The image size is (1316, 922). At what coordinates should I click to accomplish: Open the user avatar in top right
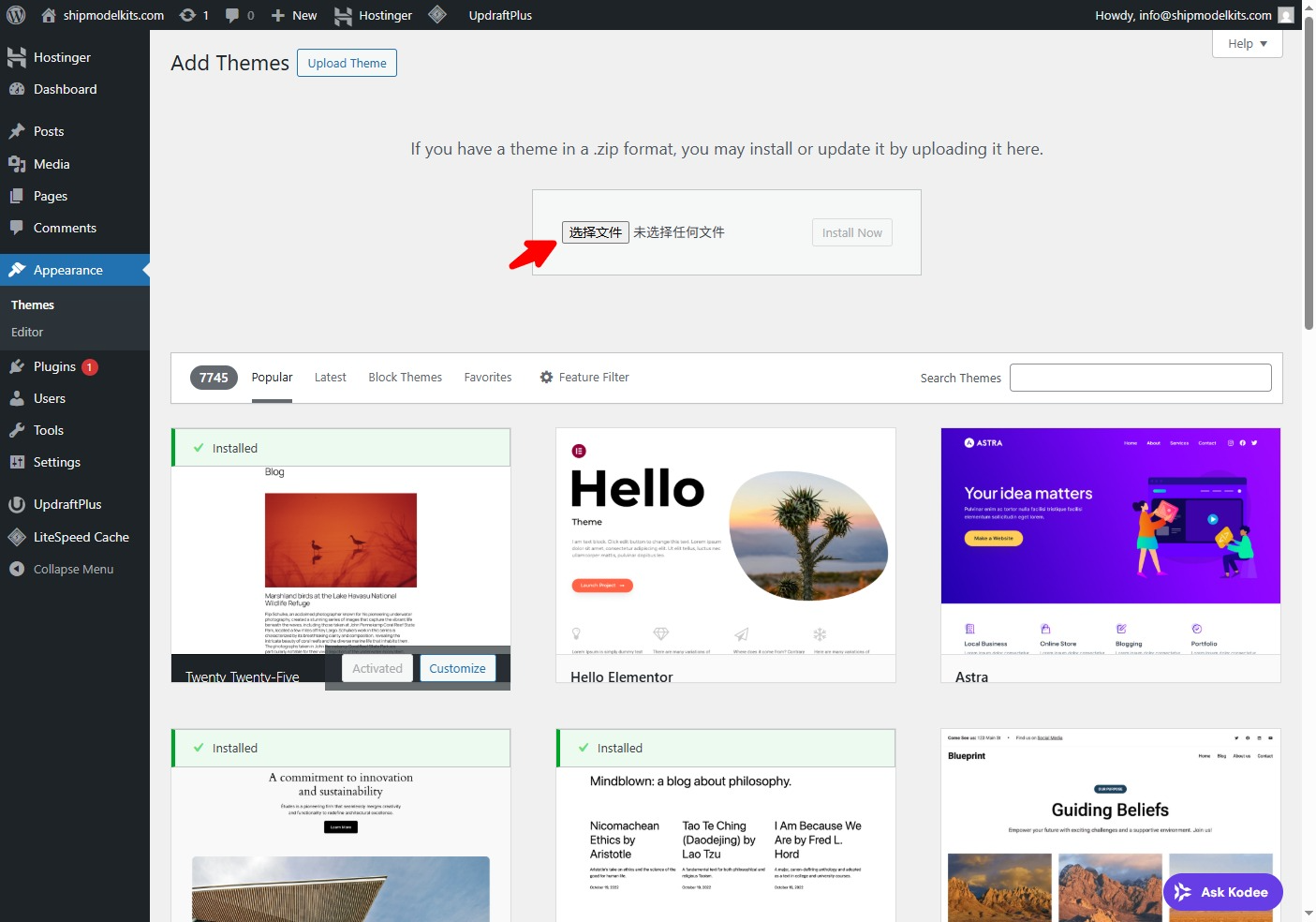[1286, 15]
